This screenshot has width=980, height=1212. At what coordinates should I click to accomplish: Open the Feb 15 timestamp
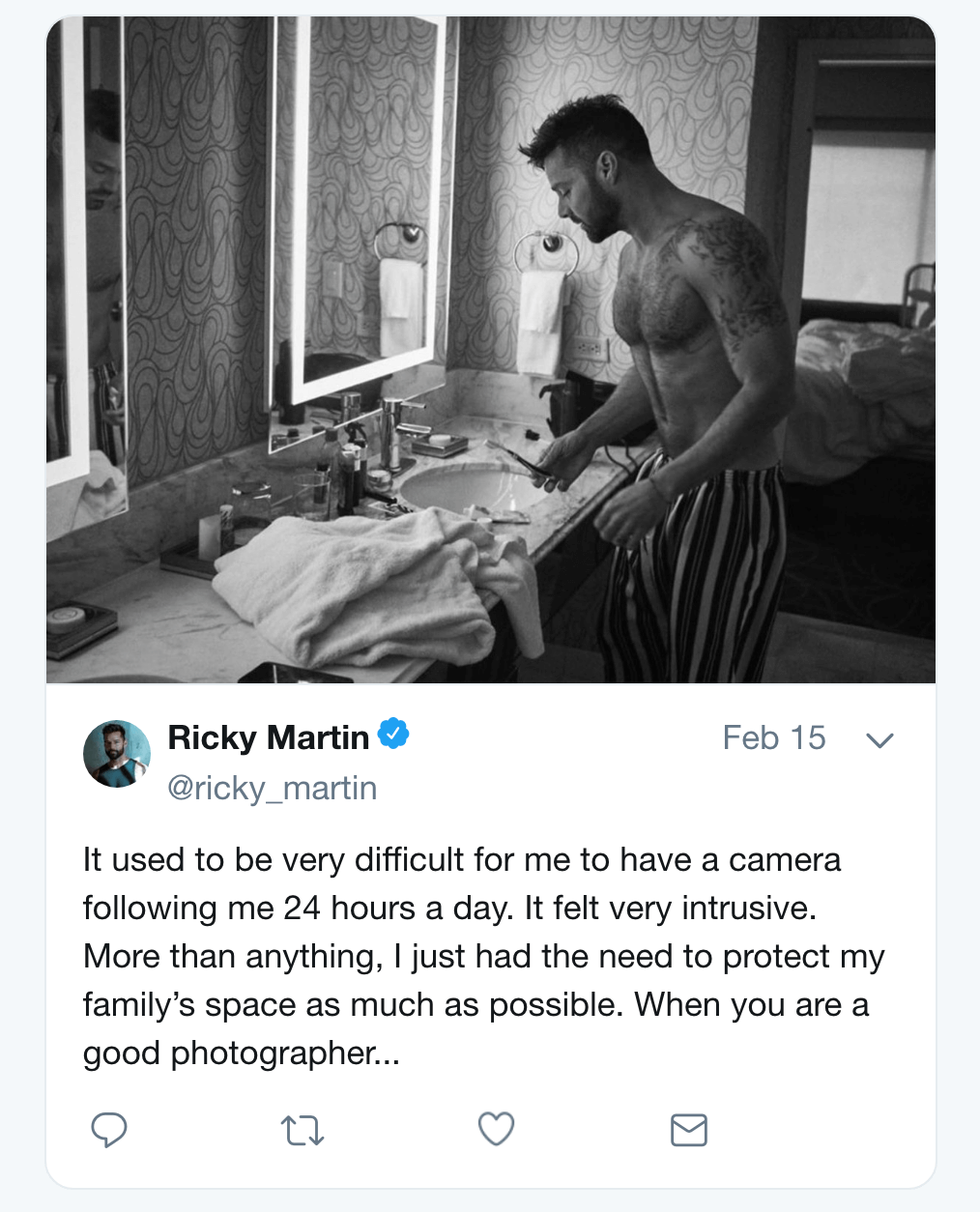point(774,737)
